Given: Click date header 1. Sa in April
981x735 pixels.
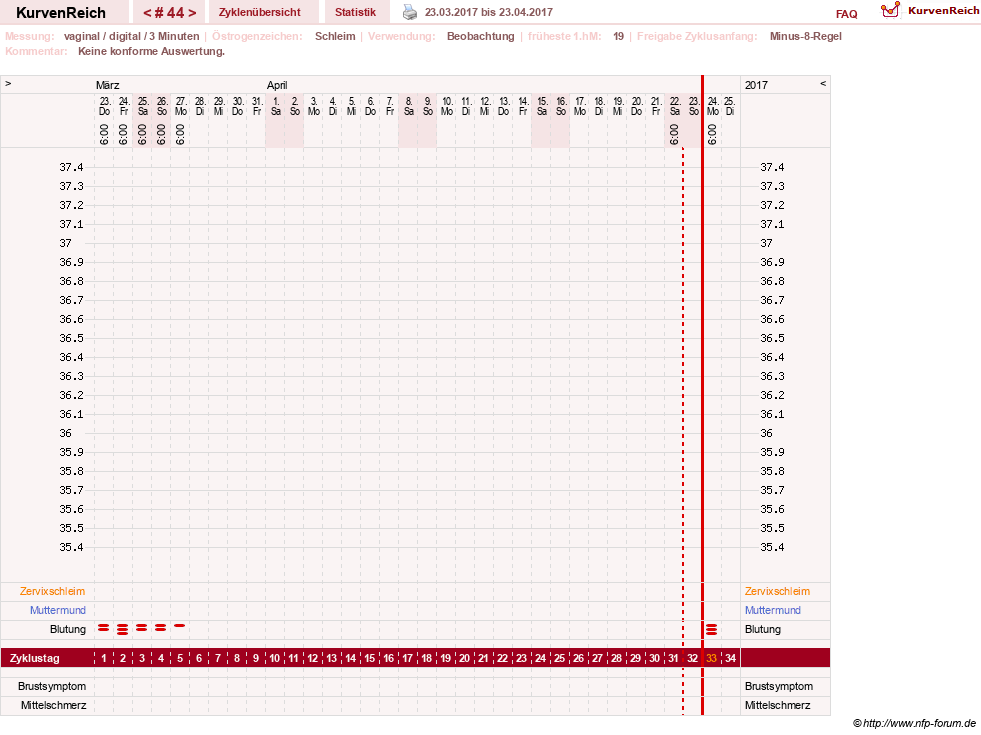Looking at the screenshot, I should (x=275, y=106).
